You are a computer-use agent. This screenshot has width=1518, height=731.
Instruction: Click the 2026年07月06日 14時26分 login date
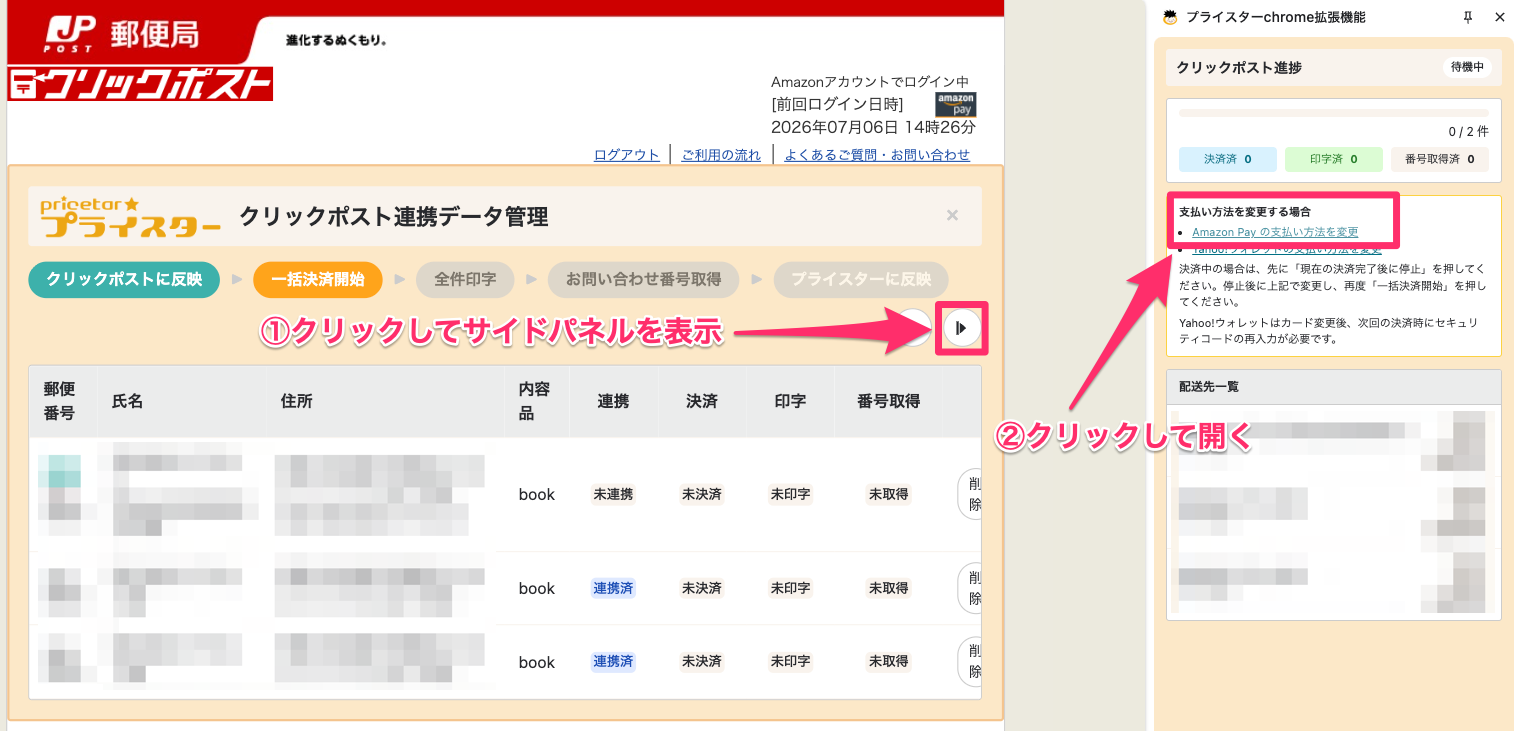click(873, 127)
